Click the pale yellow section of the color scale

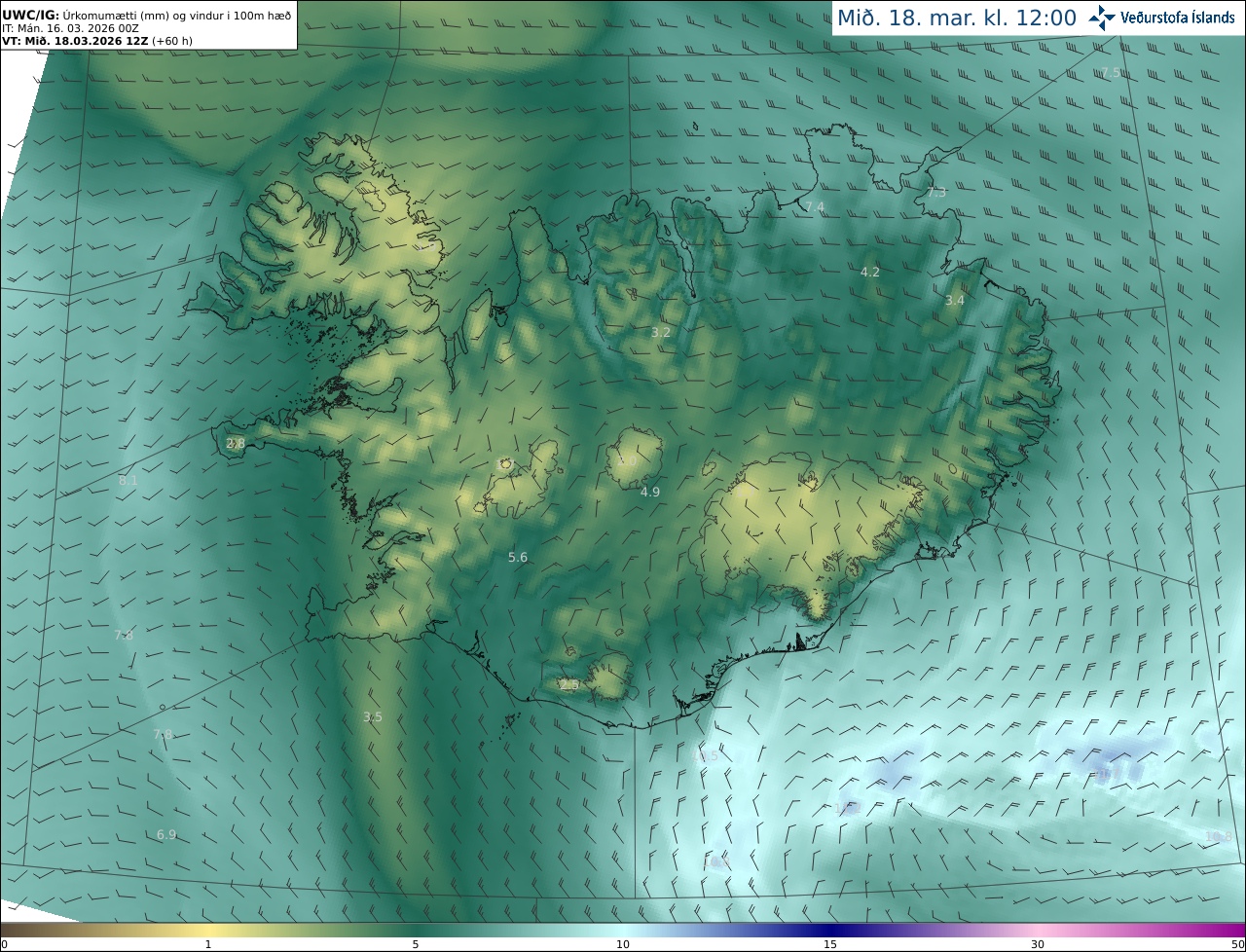tap(209, 930)
